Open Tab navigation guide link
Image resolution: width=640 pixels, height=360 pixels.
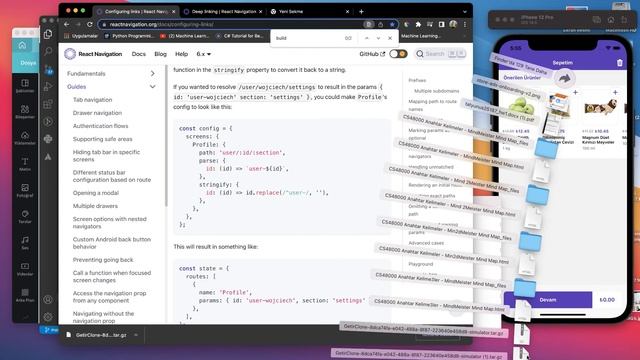(92, 100)
